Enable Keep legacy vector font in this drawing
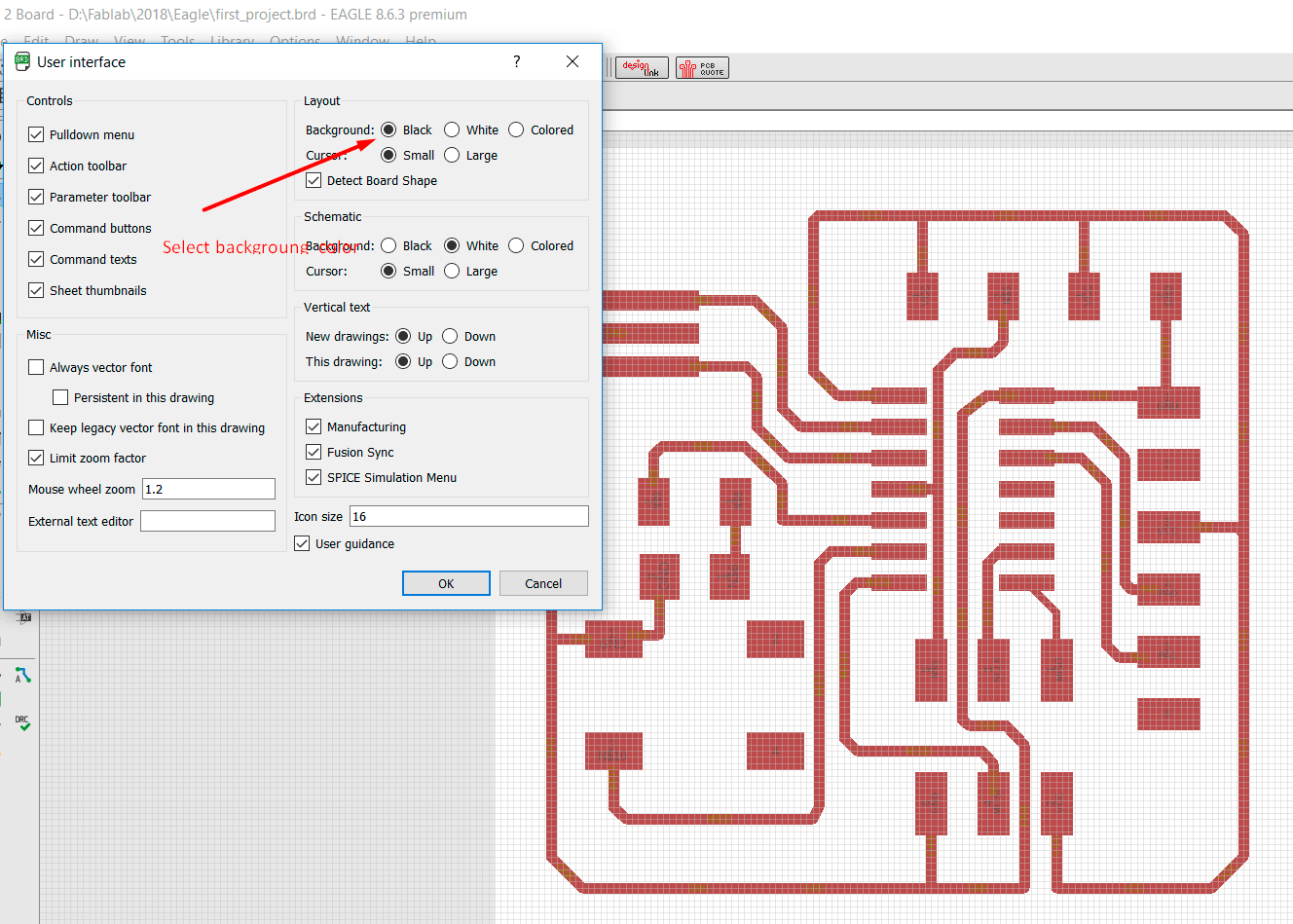1293x924 pixels. (36, 427)
